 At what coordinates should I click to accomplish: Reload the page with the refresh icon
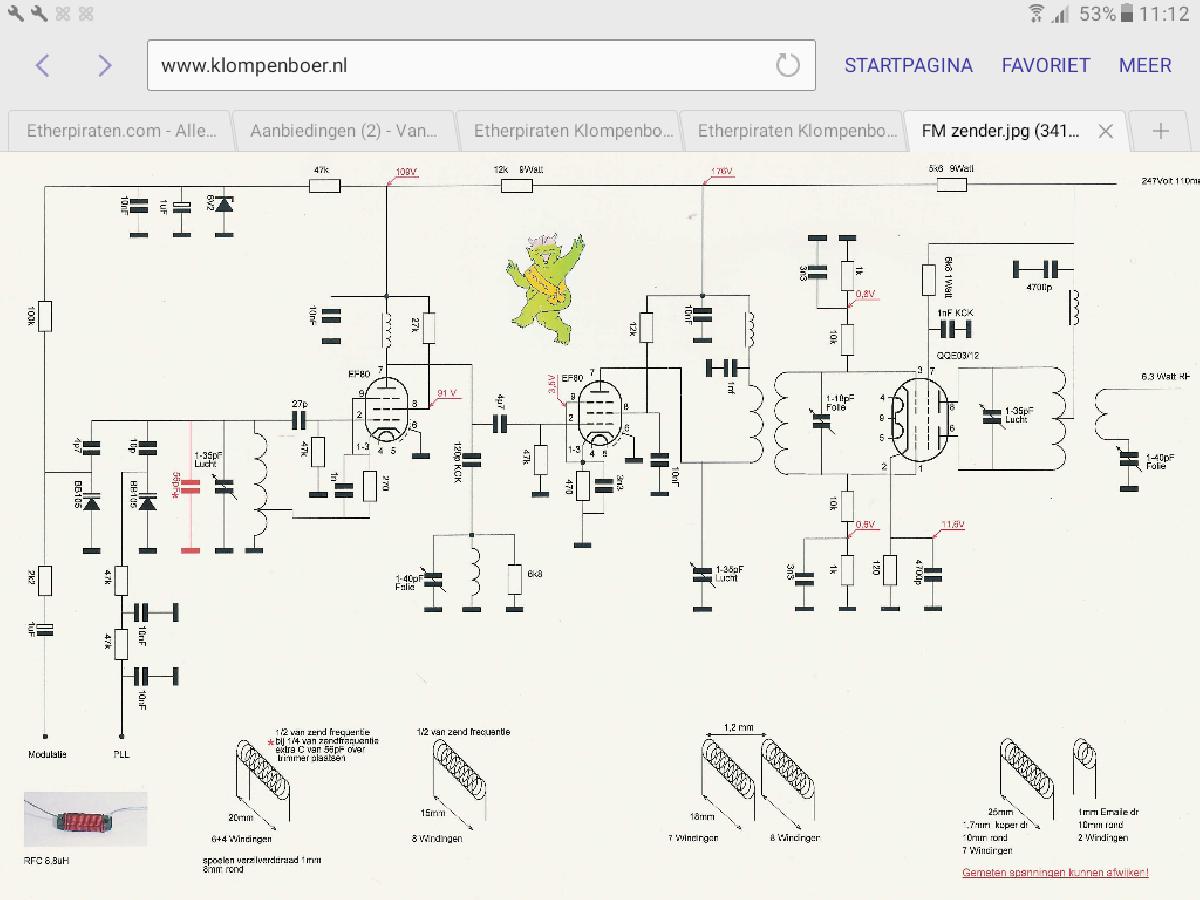(x=788, y=66)
